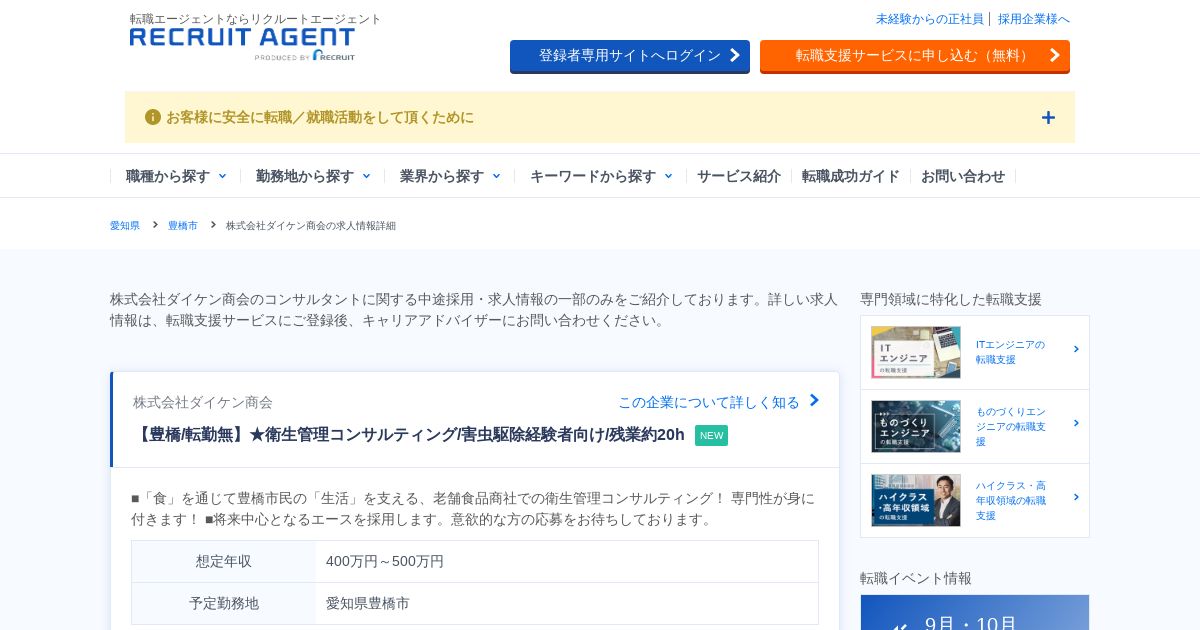Go to the 転職成功ガイド page
The image size is (1200, 630).
tap(851, 176)
